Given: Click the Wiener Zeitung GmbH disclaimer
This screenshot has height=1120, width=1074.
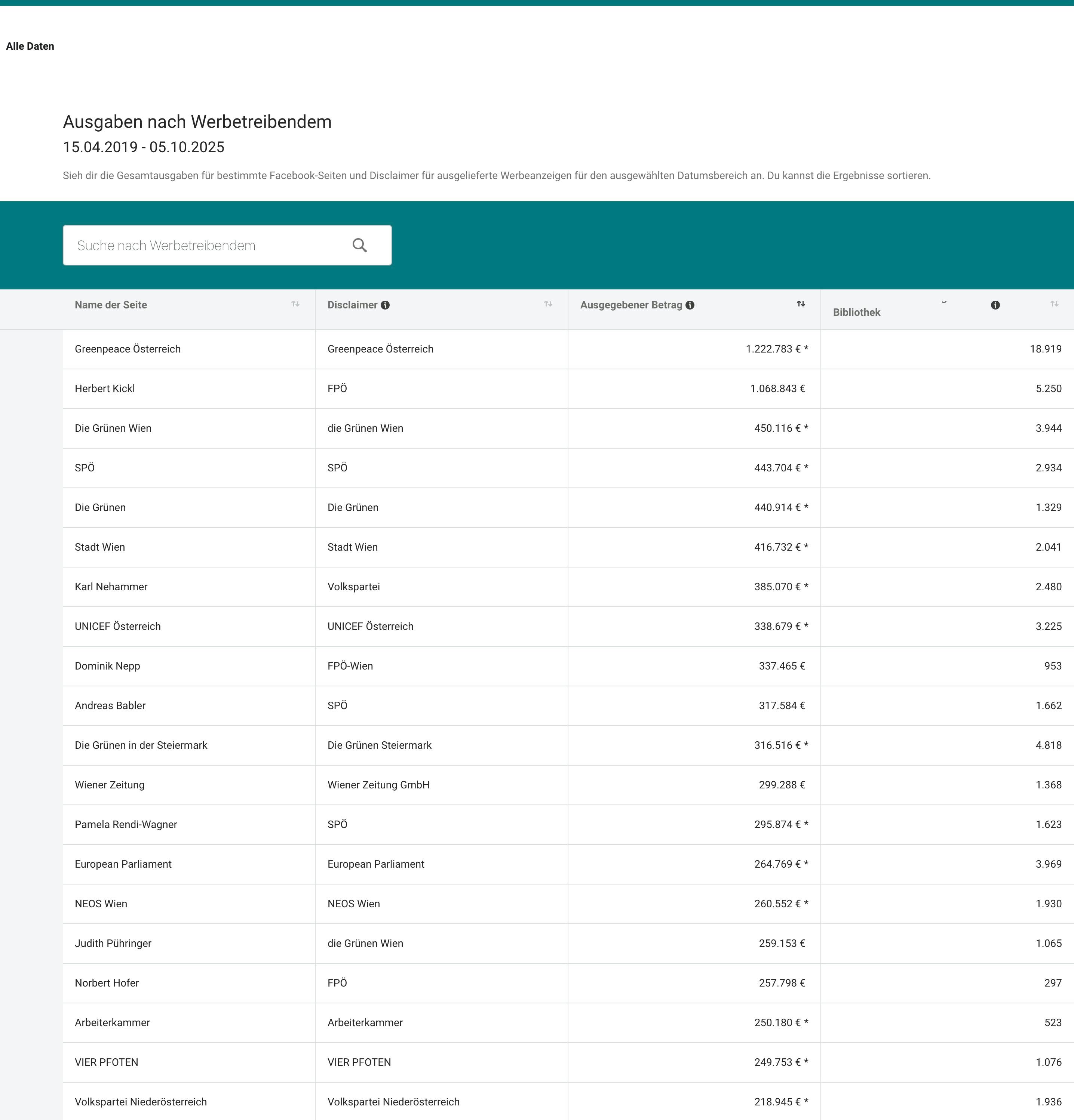Looking at the screenshot, I should [x=378, y=785].
